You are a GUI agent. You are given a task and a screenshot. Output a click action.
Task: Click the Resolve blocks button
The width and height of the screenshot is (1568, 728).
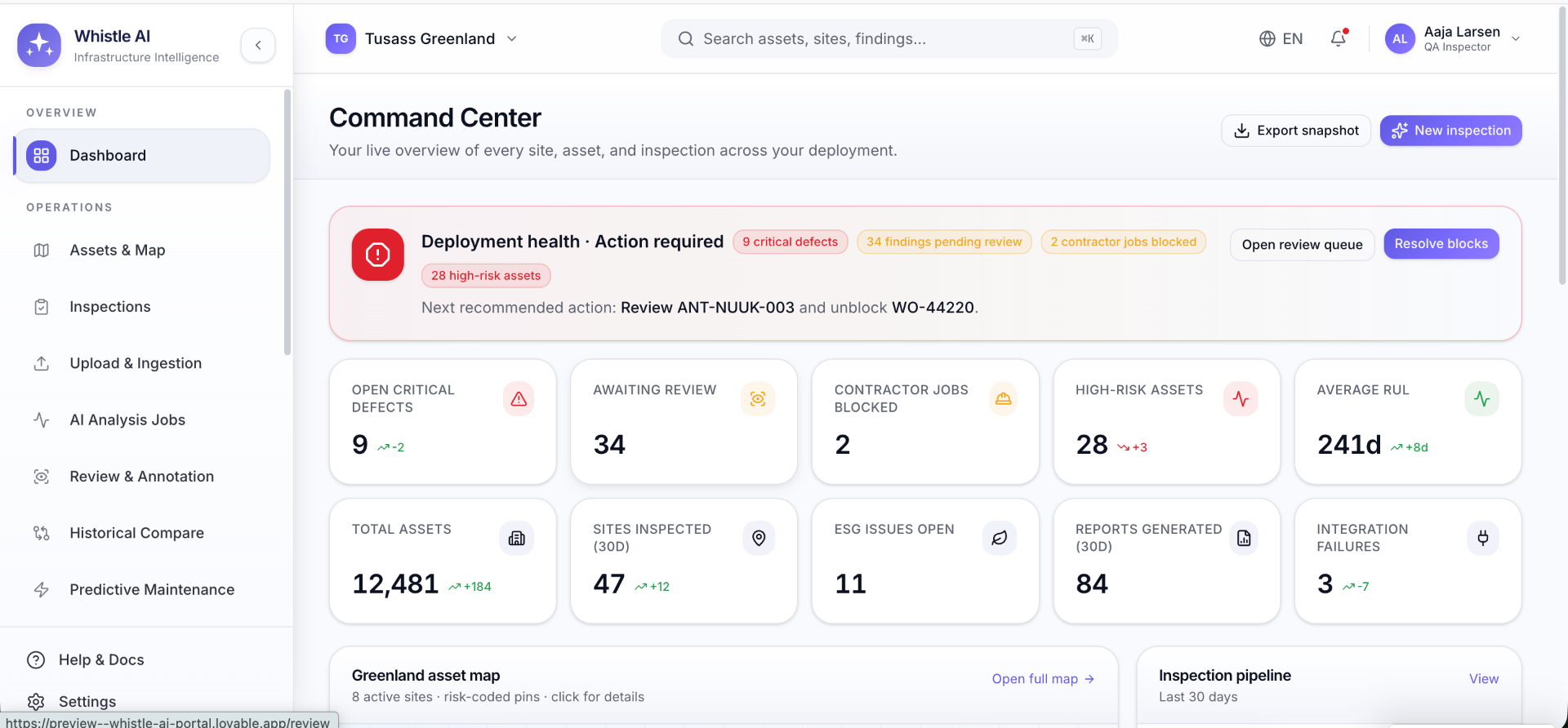pos(1441,244)
